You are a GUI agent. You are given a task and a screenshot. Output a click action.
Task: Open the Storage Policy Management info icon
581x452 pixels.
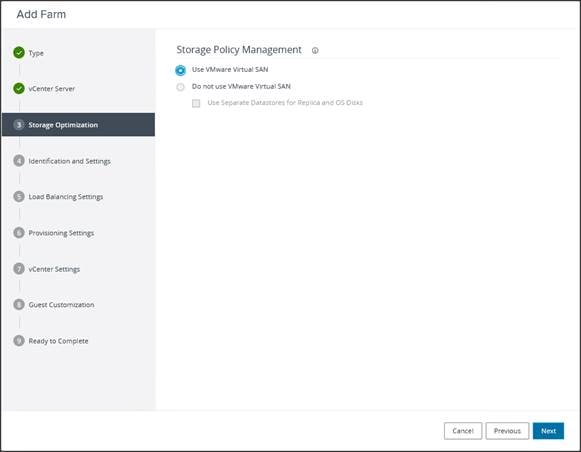pyautogui.click(x=315, y=50)
